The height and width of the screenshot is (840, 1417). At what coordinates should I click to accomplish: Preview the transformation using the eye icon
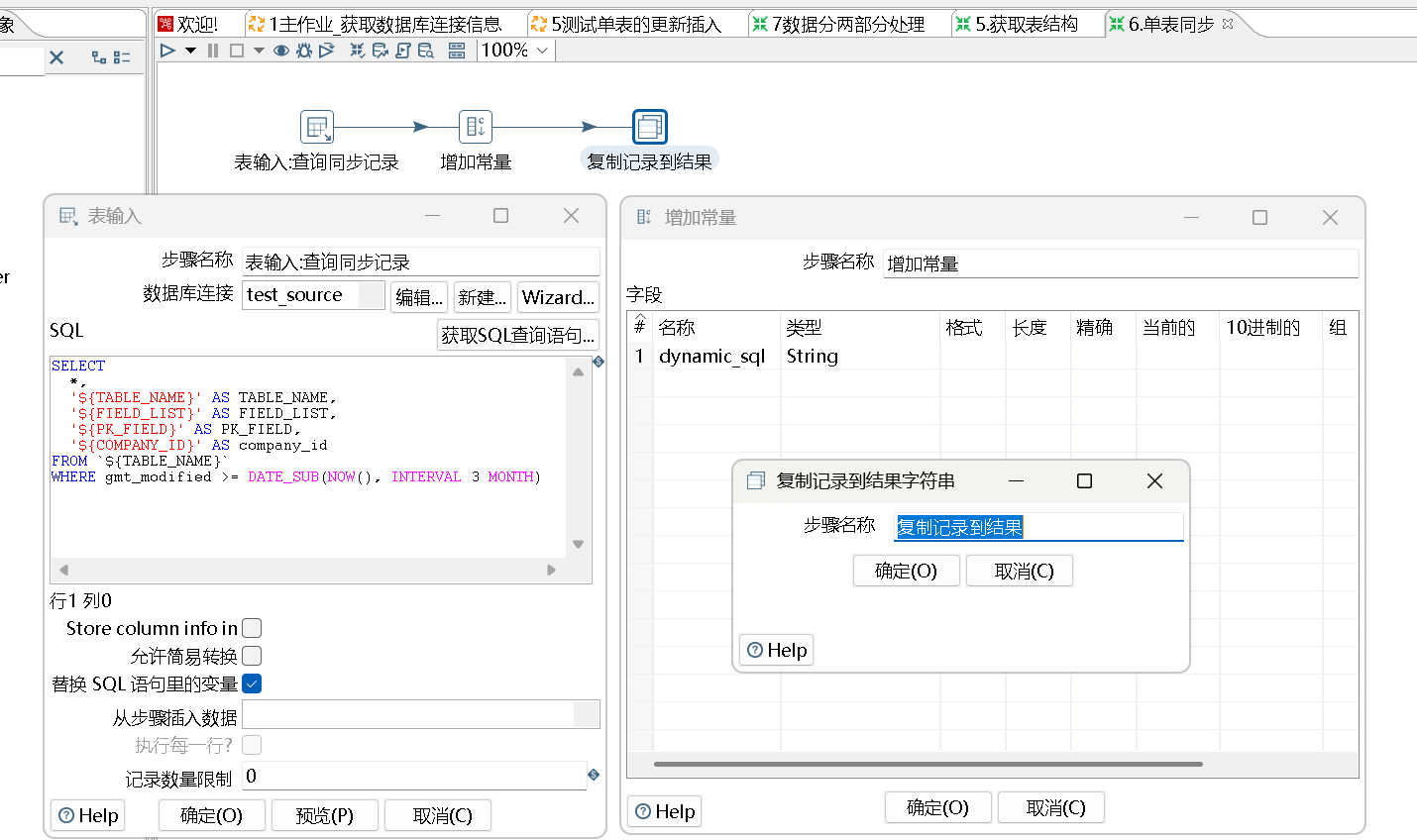pyautogui.click(x=281, y=51)
